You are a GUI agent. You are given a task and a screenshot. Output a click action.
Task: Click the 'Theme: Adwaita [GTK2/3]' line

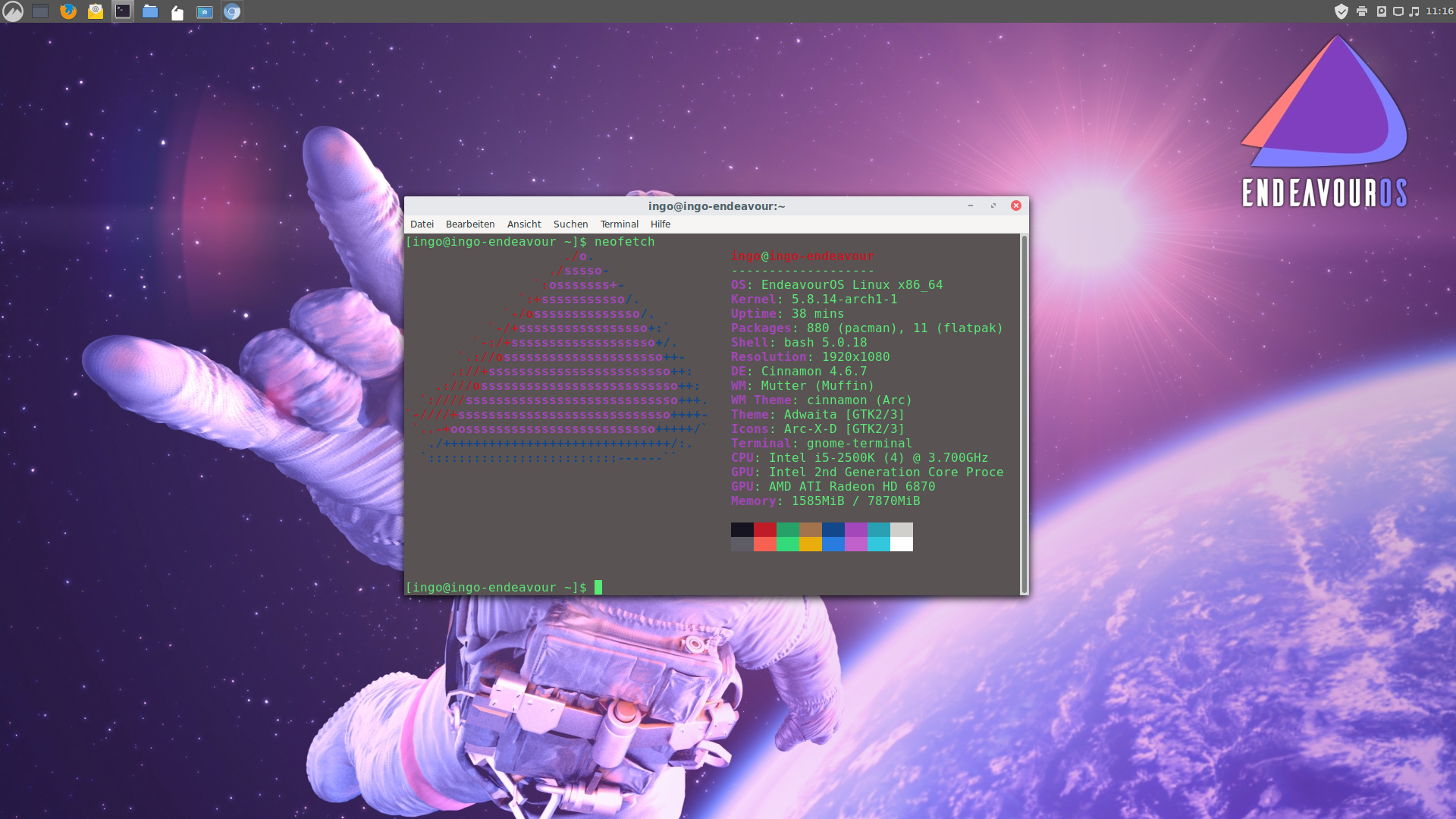click(818, 415)
